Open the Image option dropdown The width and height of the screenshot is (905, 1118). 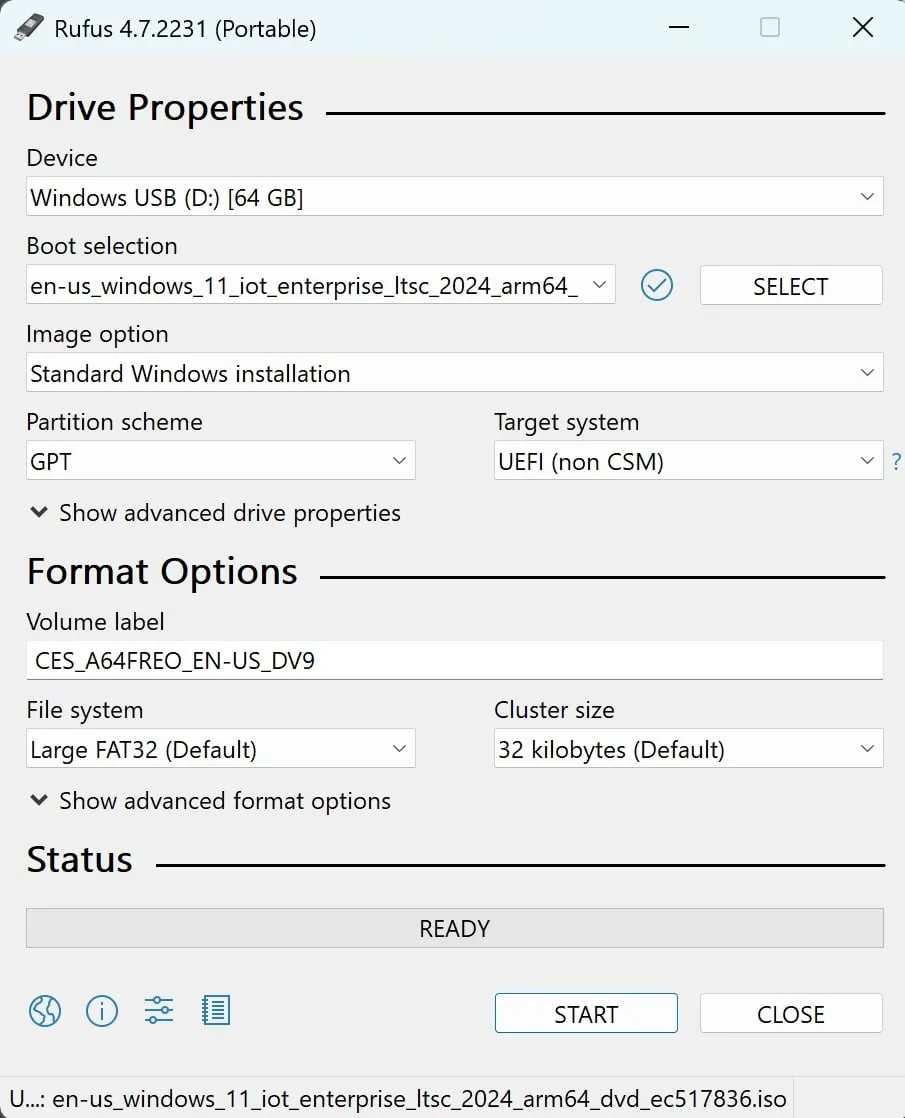click(x=454, y=373)
